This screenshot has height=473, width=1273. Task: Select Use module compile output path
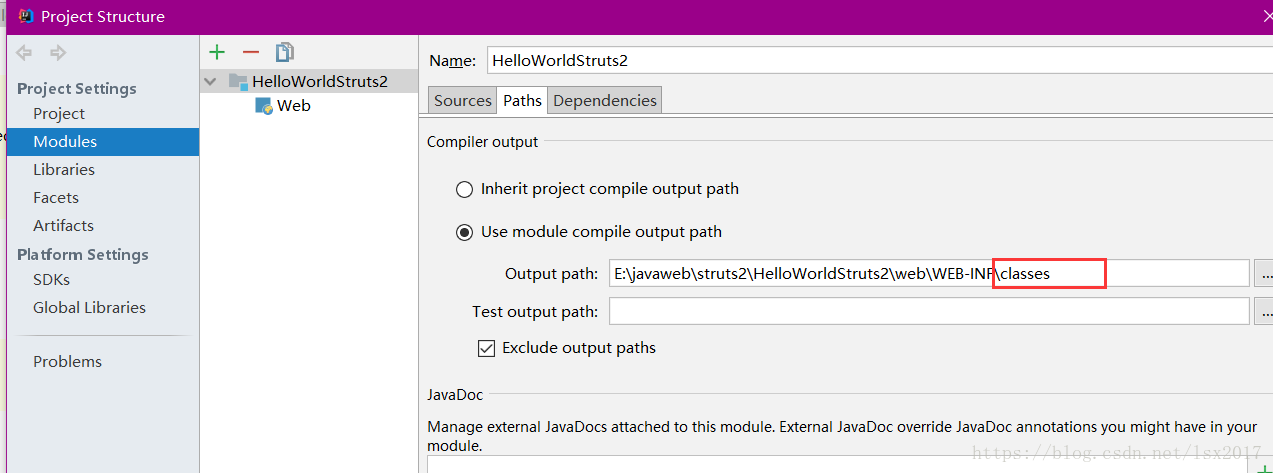(589, 232)
